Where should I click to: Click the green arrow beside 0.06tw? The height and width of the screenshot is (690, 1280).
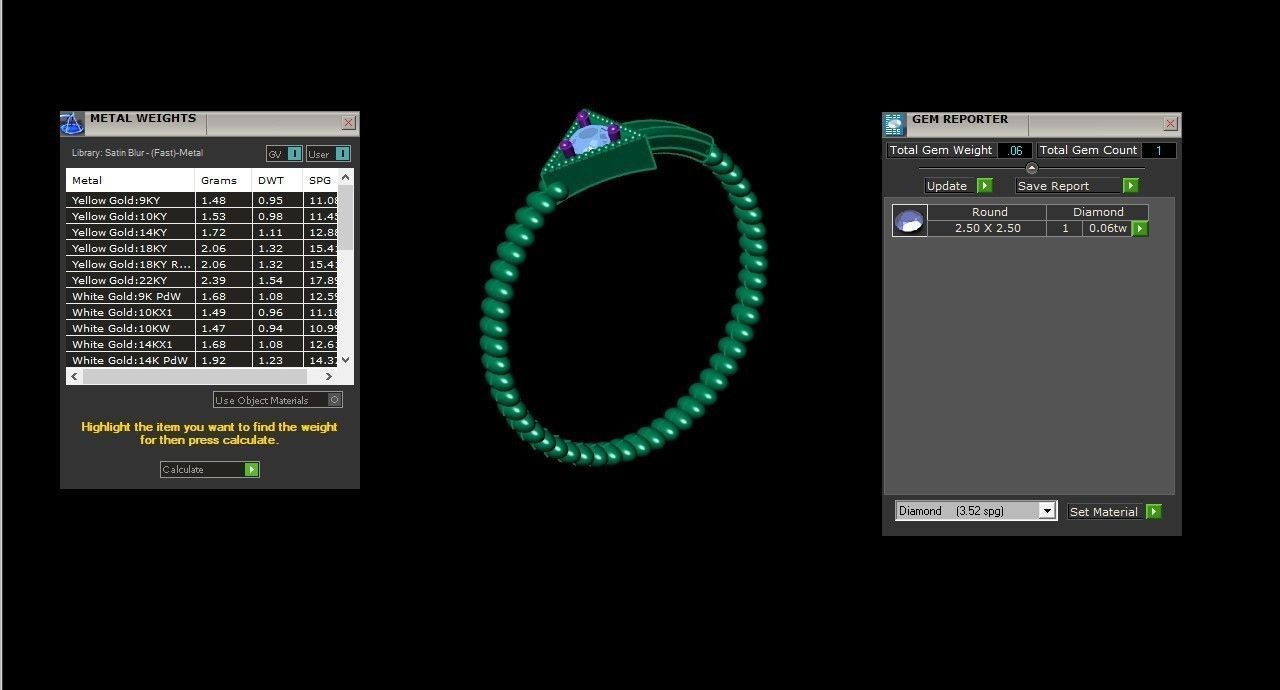pos(1140,229)
